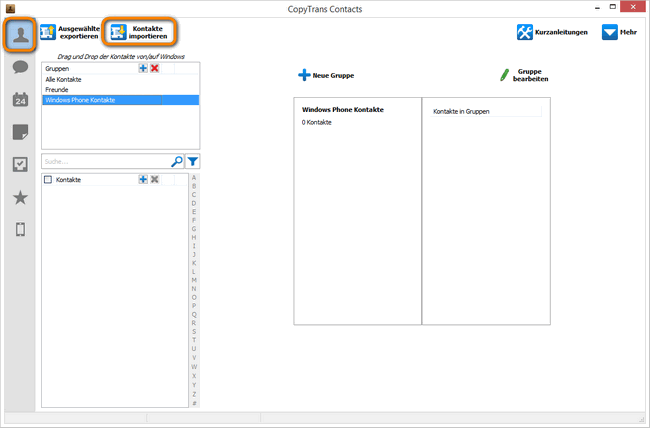
Task: Jump to letter D in alphabet index
Action: (x=194, y=203)
